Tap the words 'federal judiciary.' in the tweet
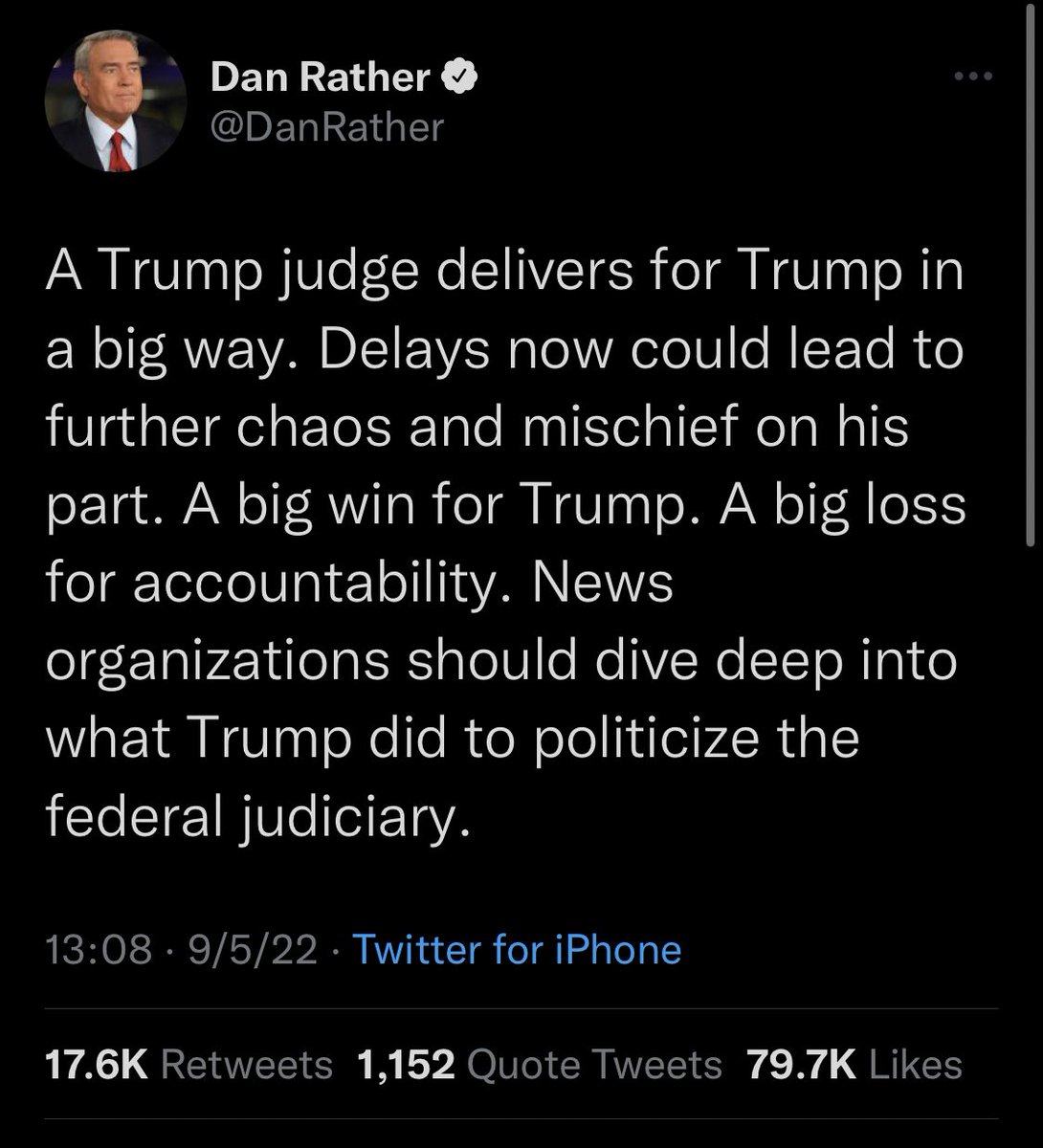Image resolution: width=1043 pixels, height=1148 pixels. (258, 818)
